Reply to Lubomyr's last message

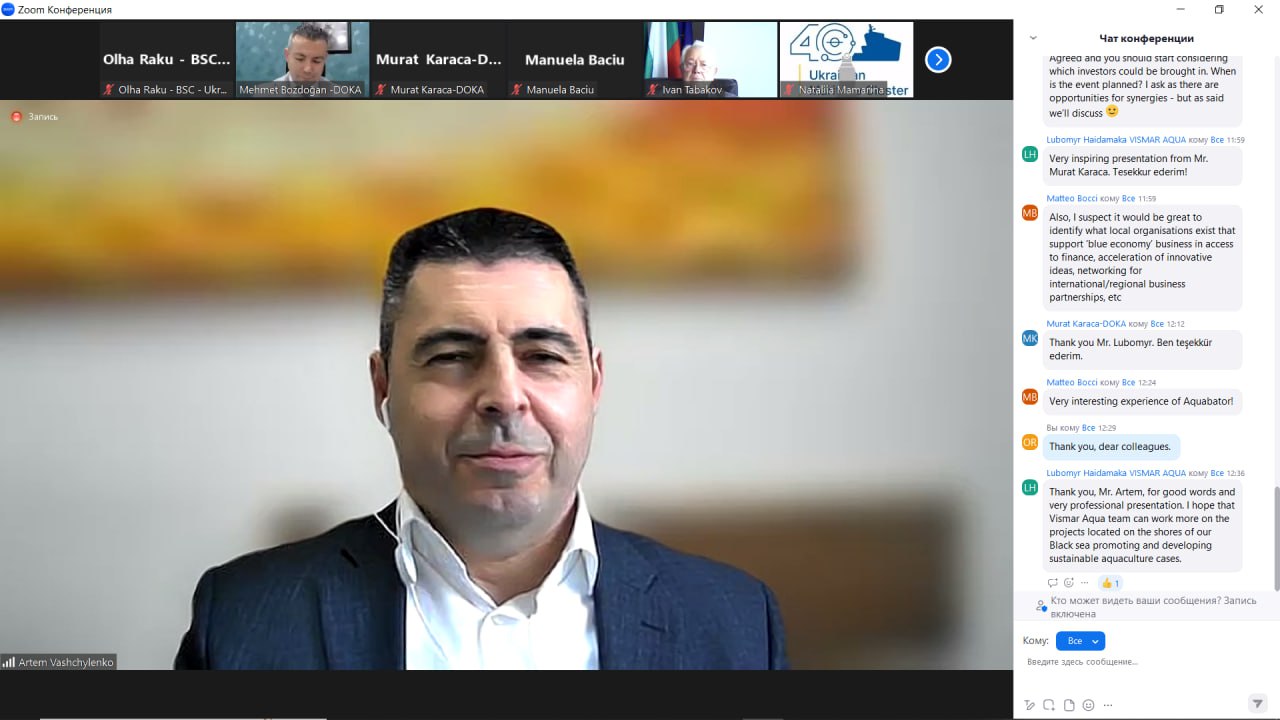(x=1052, y=583)
